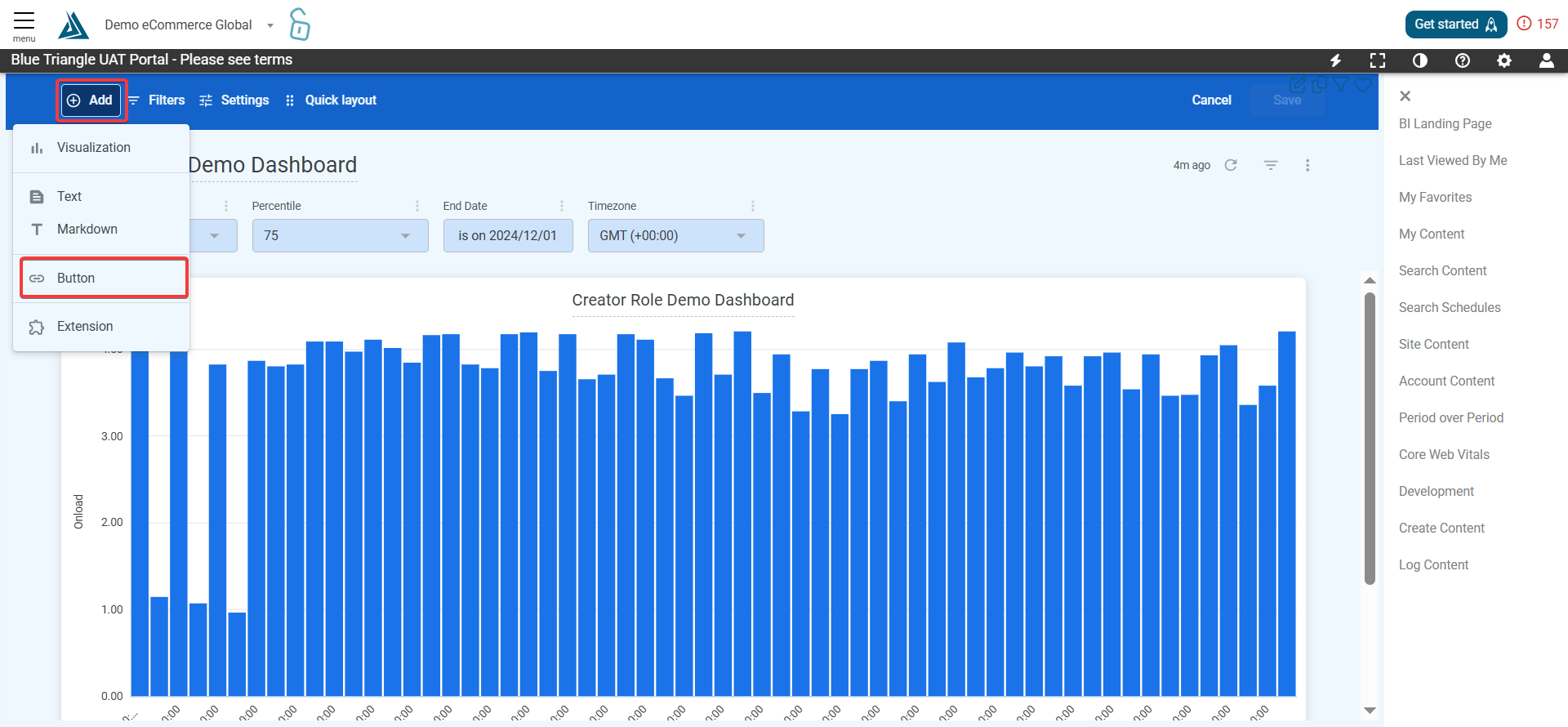Select Markdown from Add menu
This screenshot has height=727, width=1568.
pos(101,230)
